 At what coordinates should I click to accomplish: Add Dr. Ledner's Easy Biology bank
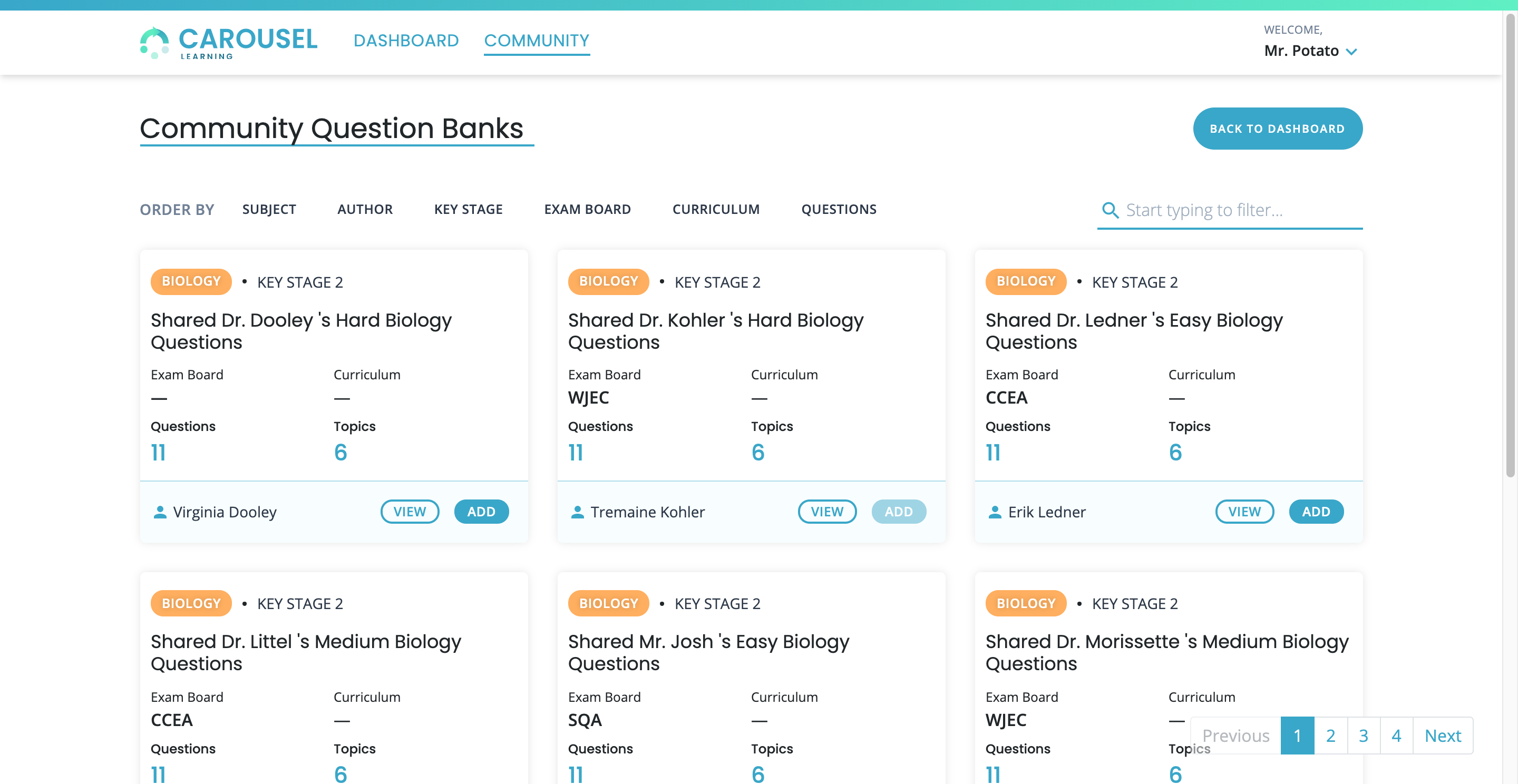point(1315,512)
